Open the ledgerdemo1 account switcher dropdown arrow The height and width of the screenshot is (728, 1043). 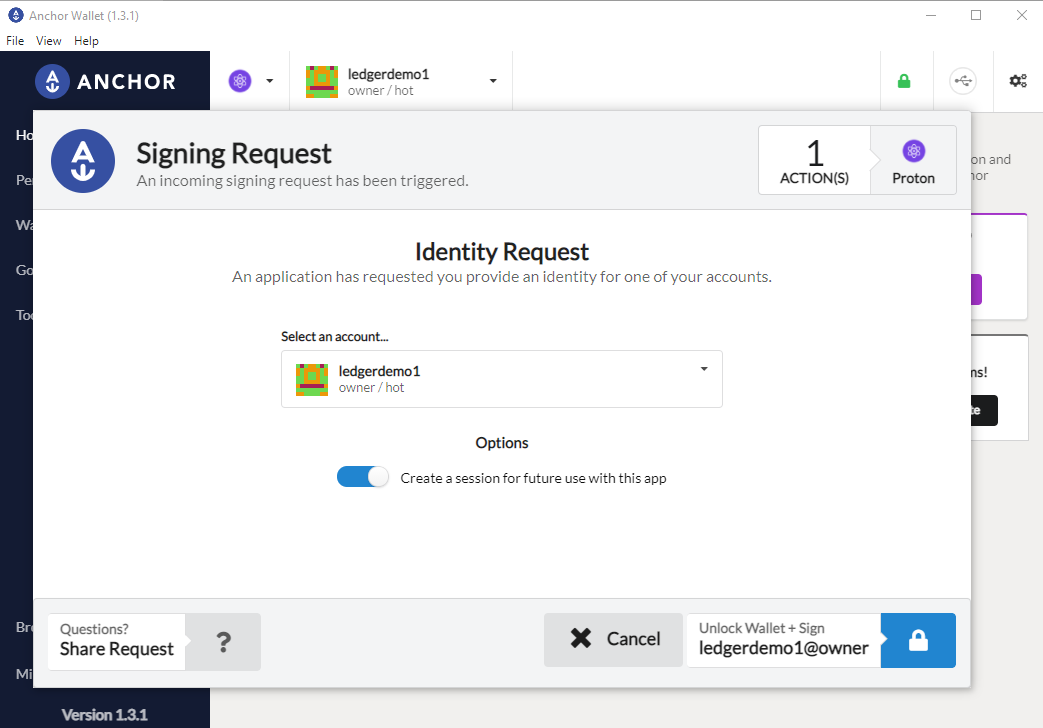coord(493,81)
